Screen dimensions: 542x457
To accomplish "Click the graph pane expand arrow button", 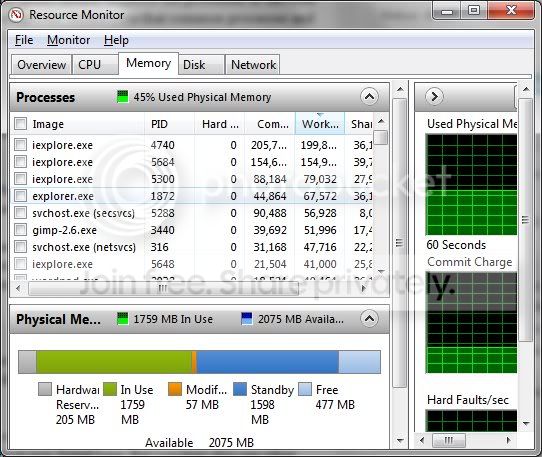I will pos(434,96).
